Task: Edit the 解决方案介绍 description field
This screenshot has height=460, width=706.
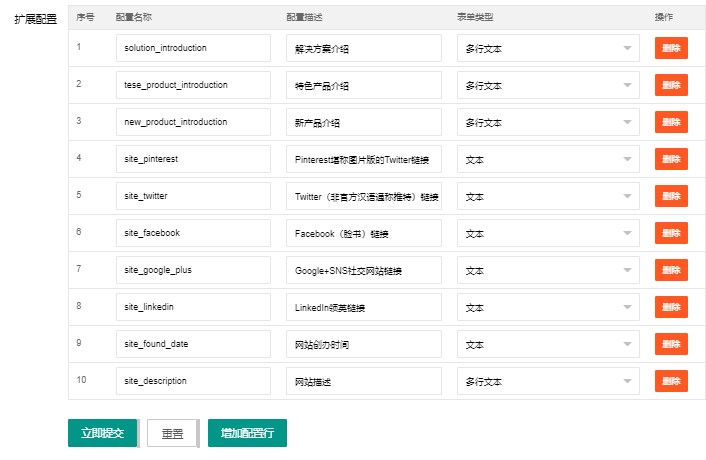Action: pos(364,48)
